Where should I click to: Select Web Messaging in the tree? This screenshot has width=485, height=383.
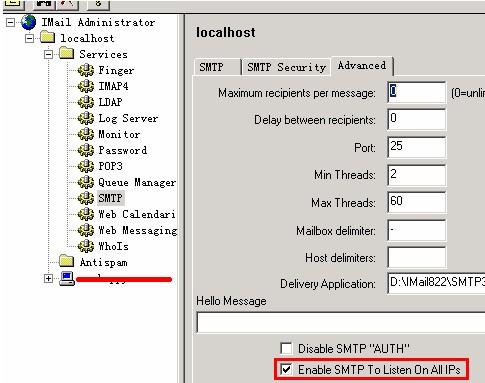coord(137,230)
